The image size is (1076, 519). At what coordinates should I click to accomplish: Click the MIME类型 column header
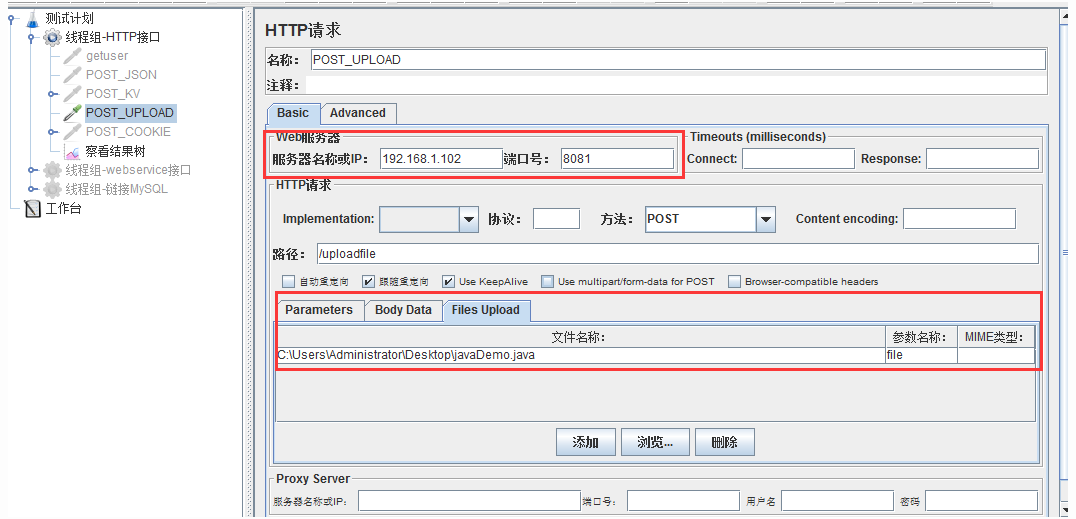pos(996,336)
